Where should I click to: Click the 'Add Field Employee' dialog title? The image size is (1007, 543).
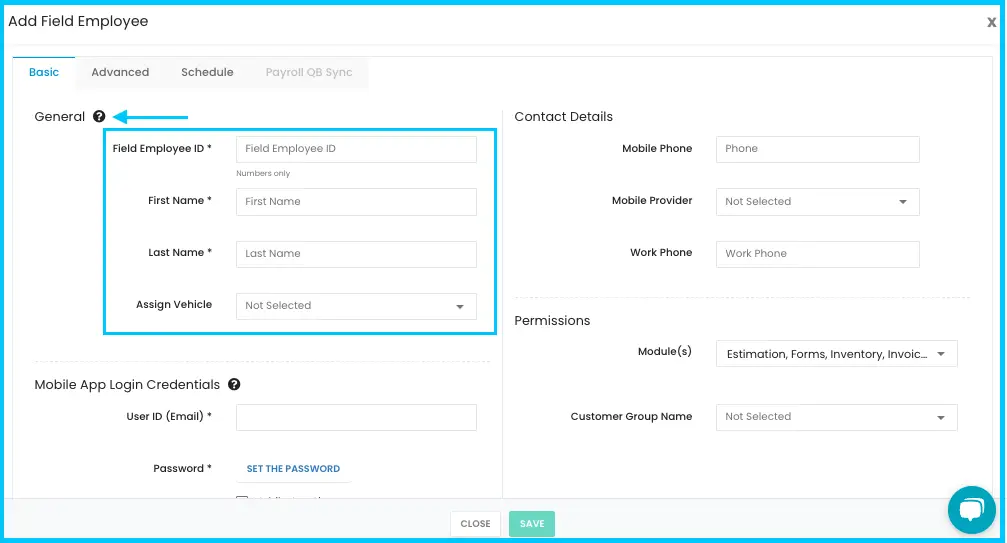(x=78, y=21)
